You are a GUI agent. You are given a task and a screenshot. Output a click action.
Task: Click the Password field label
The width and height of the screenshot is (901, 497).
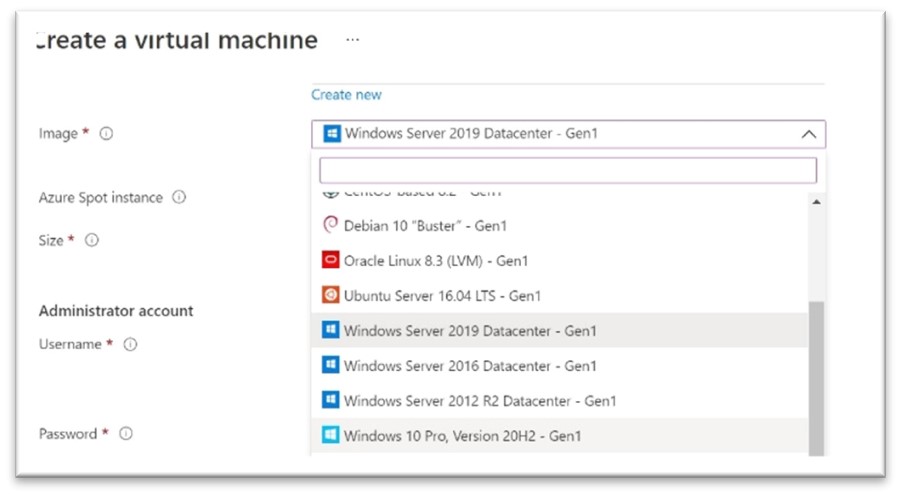tap(68, 434)
